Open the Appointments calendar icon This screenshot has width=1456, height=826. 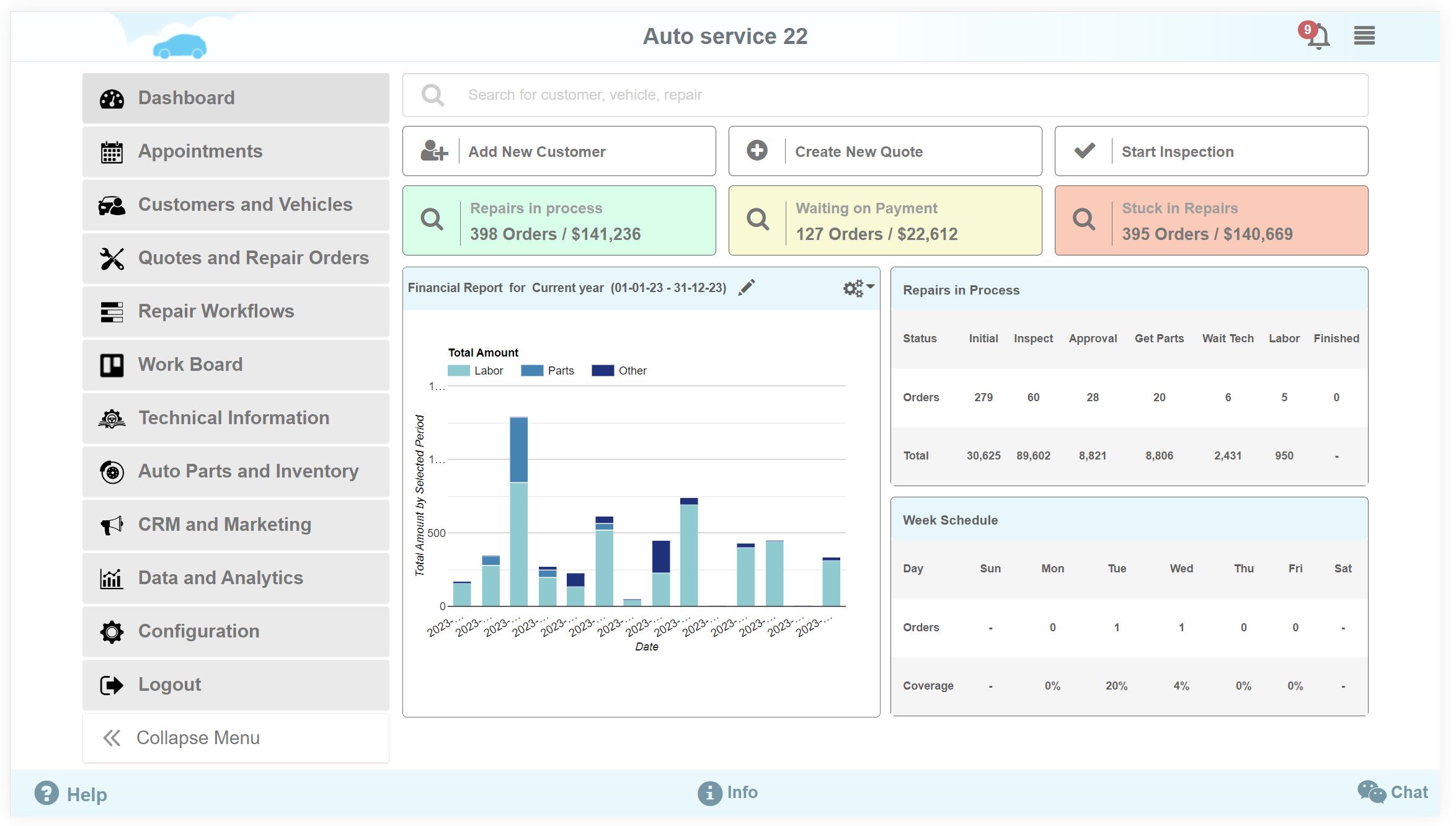112,151
